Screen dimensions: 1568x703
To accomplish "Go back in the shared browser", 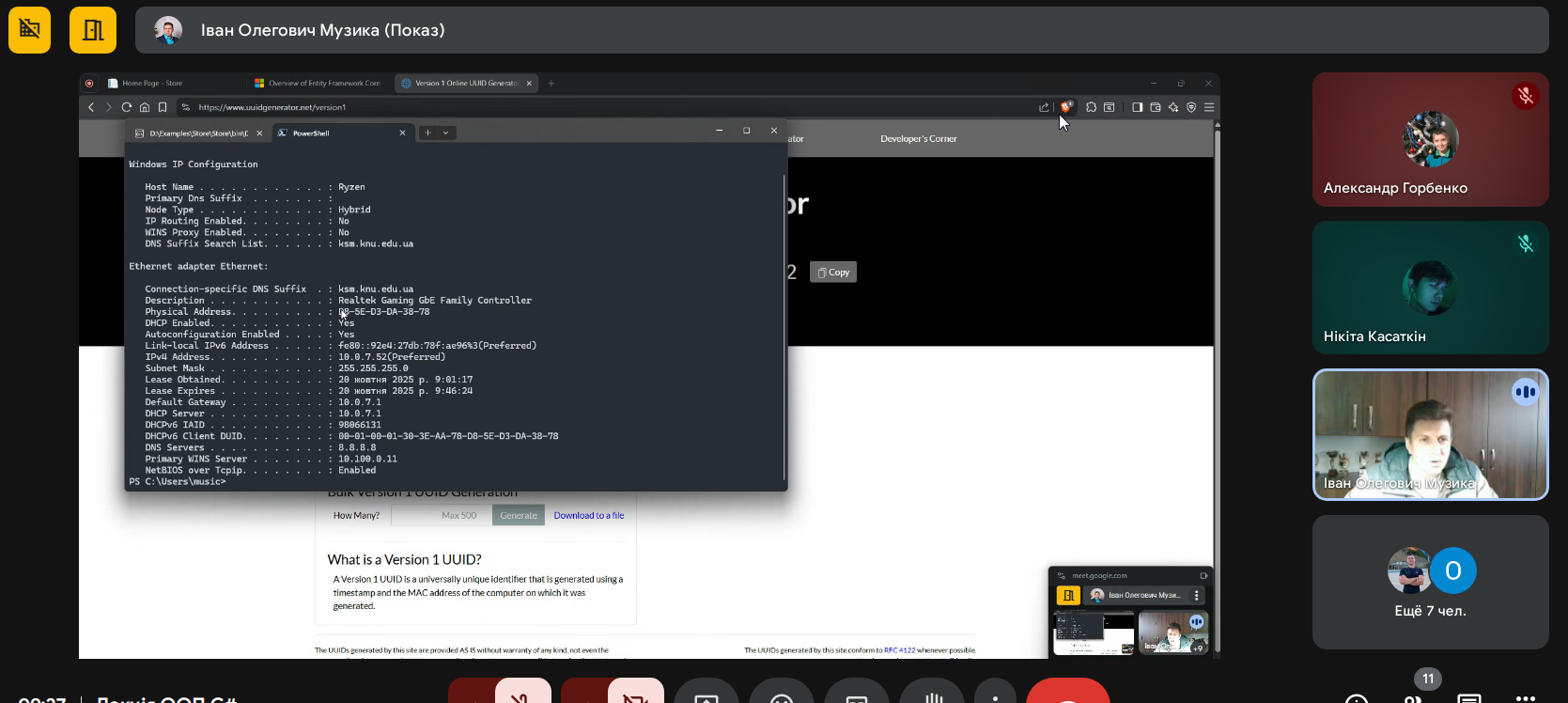I will (x=91, y=107).
